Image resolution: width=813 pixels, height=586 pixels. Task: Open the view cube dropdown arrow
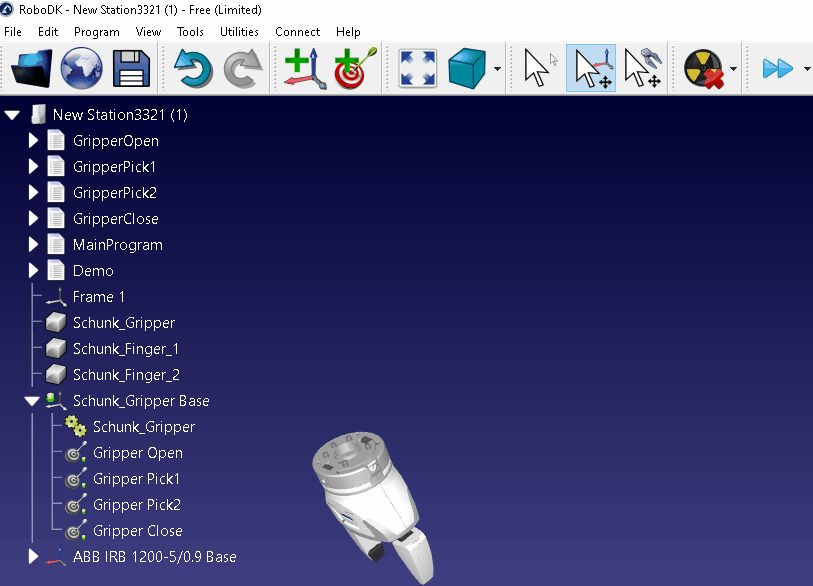tap(497, 68)
